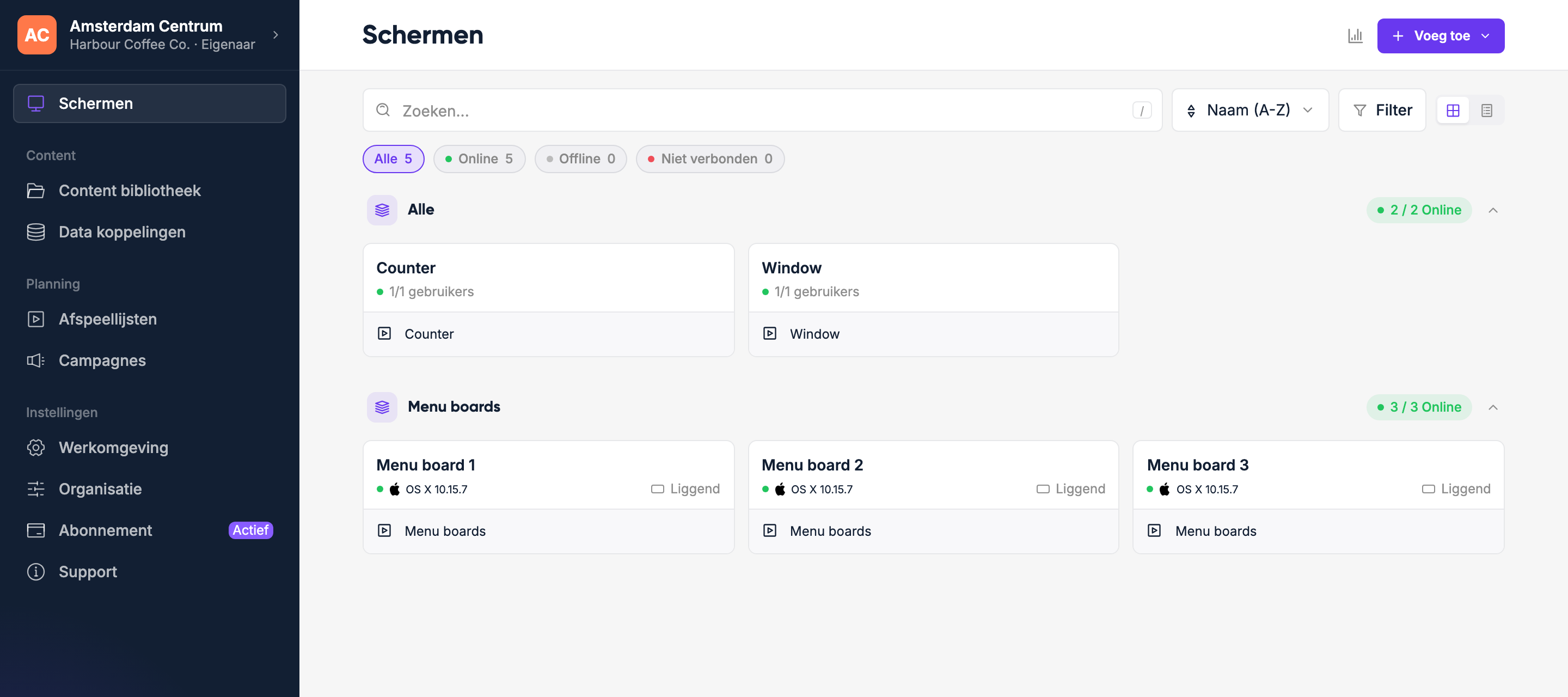Image resolution: width=1568 pixels, height=697 pixels.
Task: Click the AC workspace avatar
Action: tap(37, 35)
